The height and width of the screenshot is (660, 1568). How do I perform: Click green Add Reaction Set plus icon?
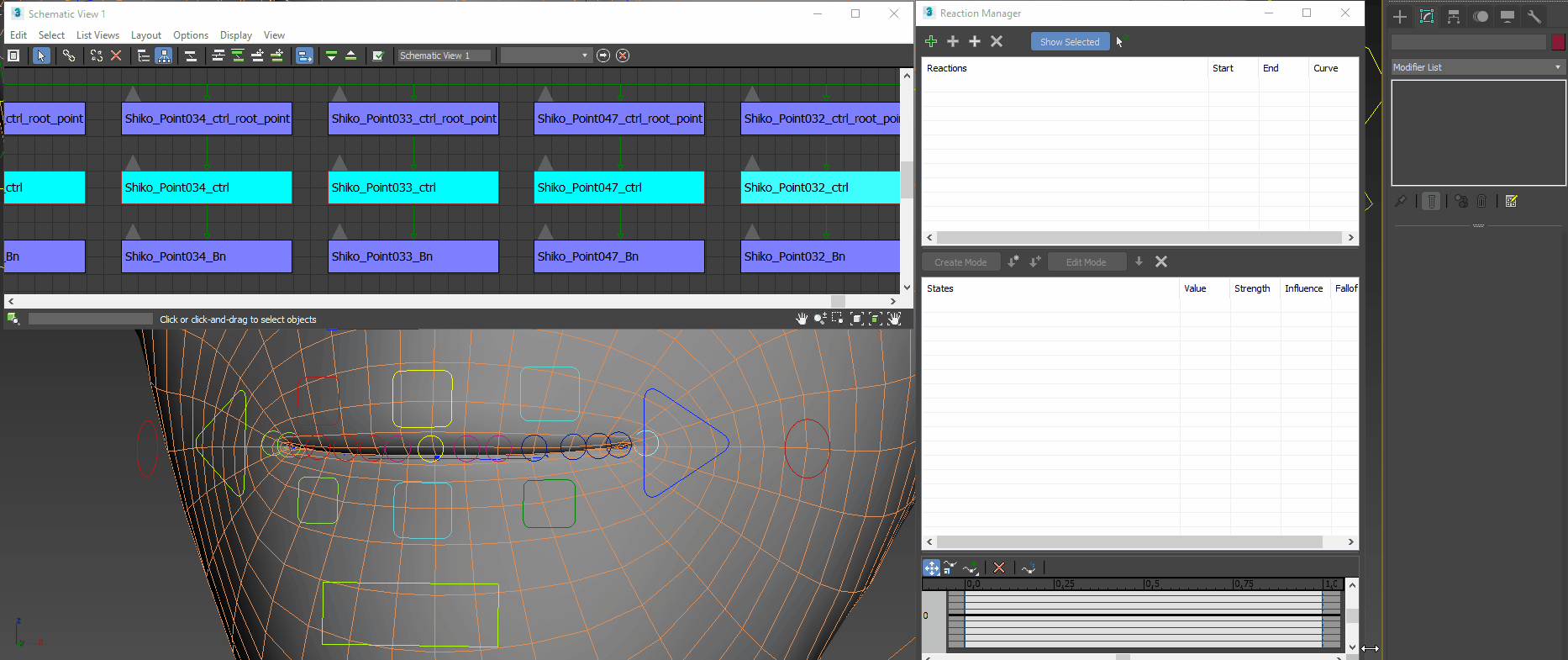(x=931, y=41)
